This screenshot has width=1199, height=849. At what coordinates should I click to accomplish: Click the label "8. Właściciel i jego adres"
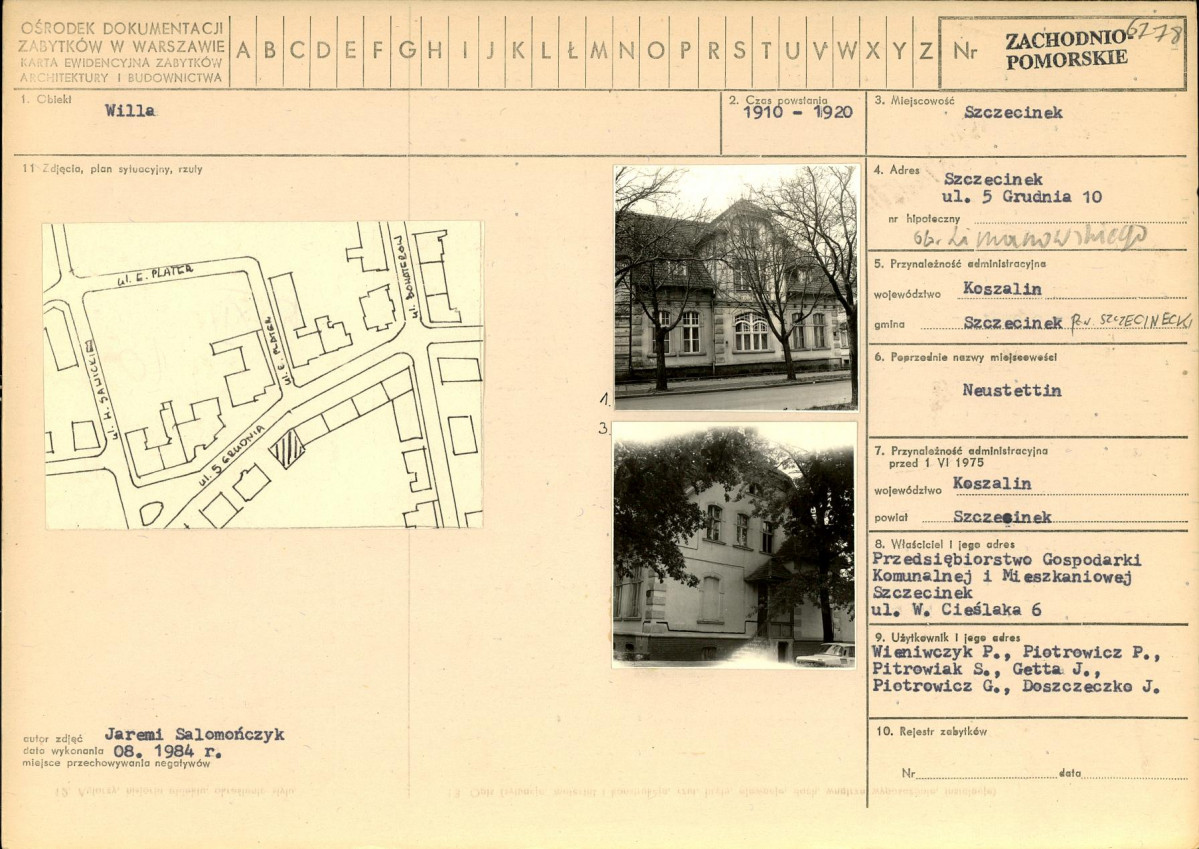click(944, 545)
